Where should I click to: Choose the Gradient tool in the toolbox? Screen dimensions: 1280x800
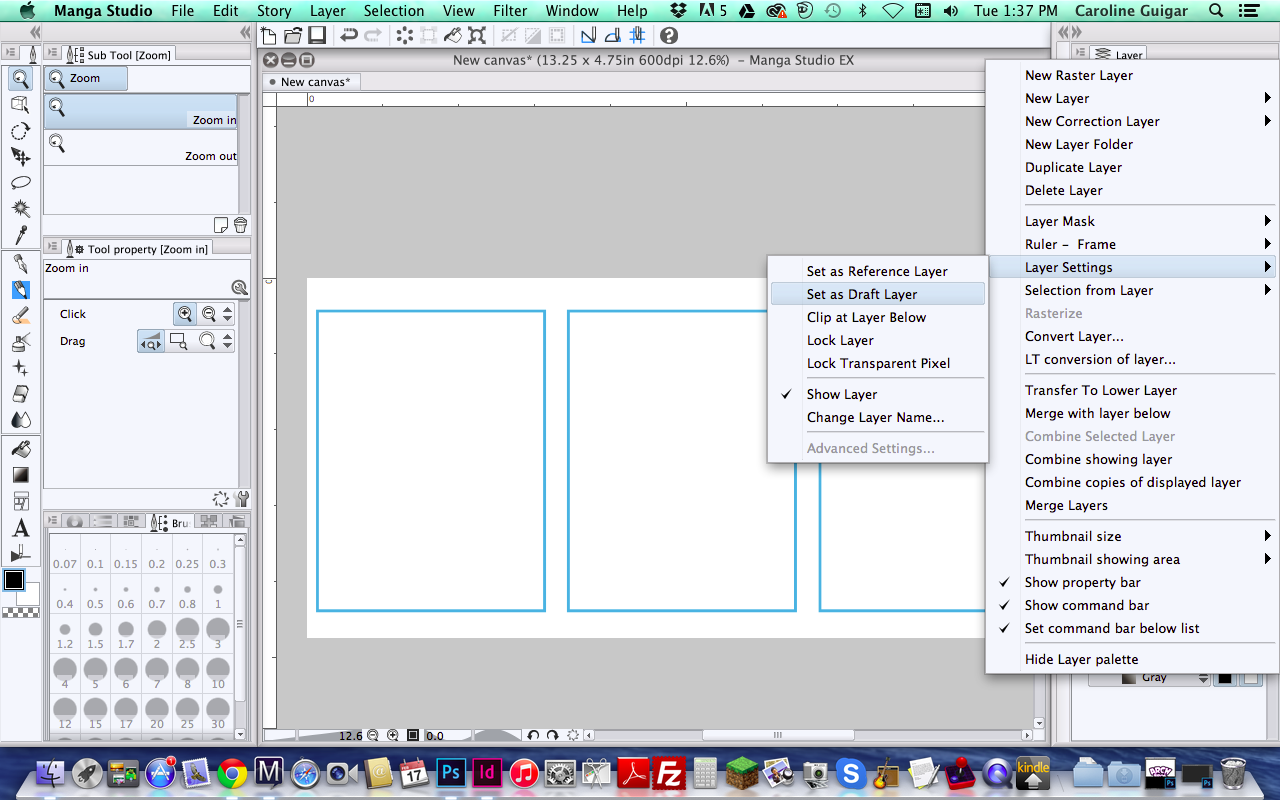coord(20,475)
